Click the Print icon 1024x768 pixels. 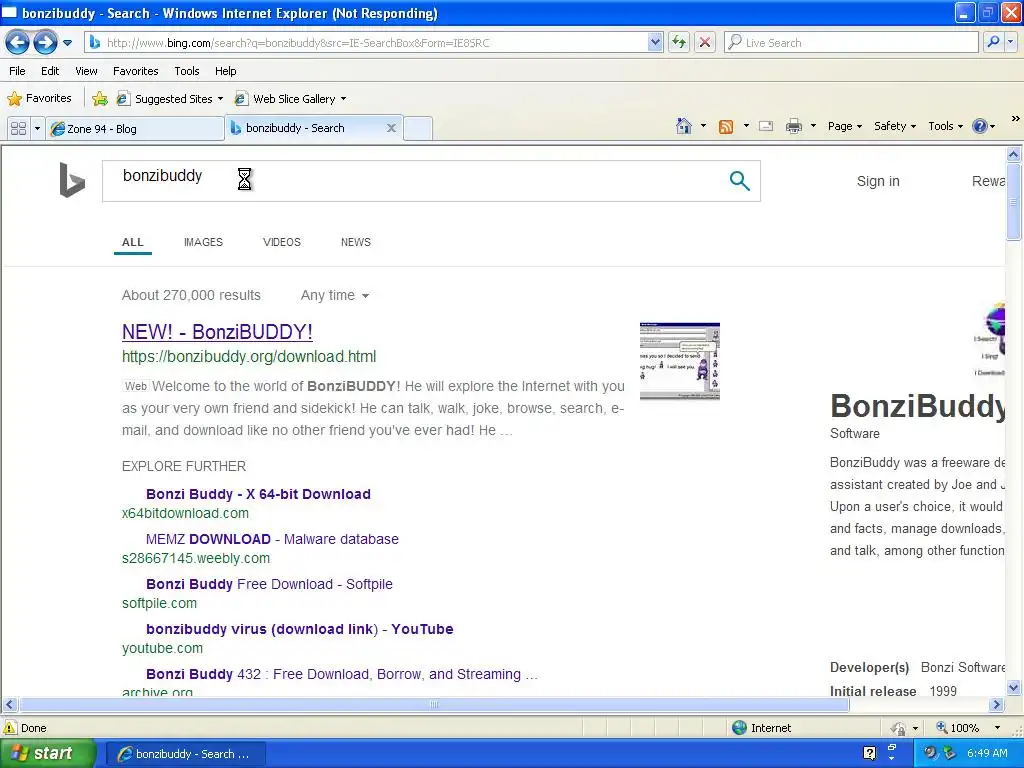(793, 126)
